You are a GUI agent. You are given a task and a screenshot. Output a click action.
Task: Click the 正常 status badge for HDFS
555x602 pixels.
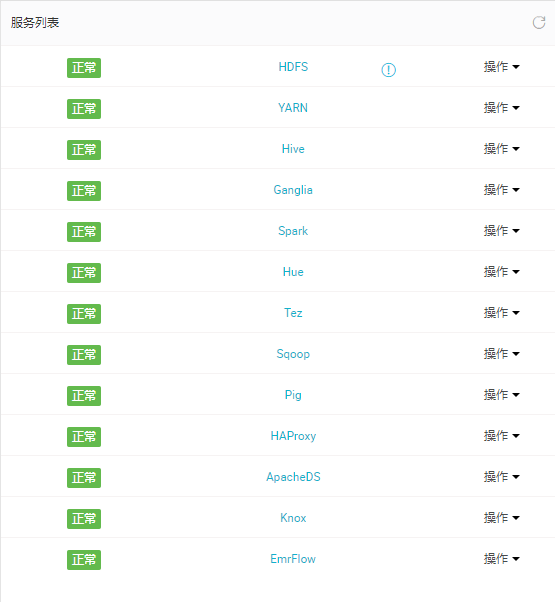pyautogui.click(x=84, y=68)
